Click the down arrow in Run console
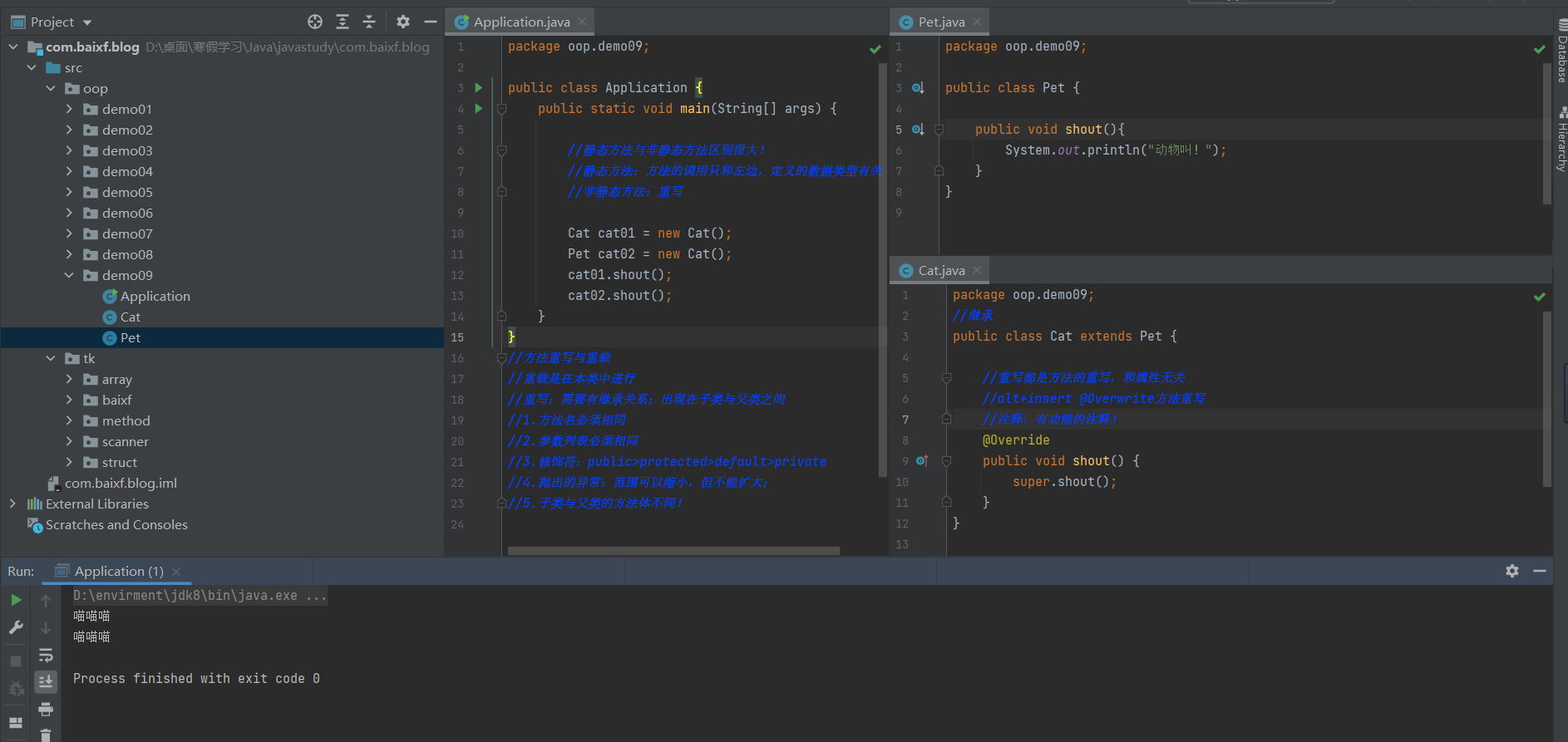Viewport: 1568px width, 742px height. pos(46,628)
